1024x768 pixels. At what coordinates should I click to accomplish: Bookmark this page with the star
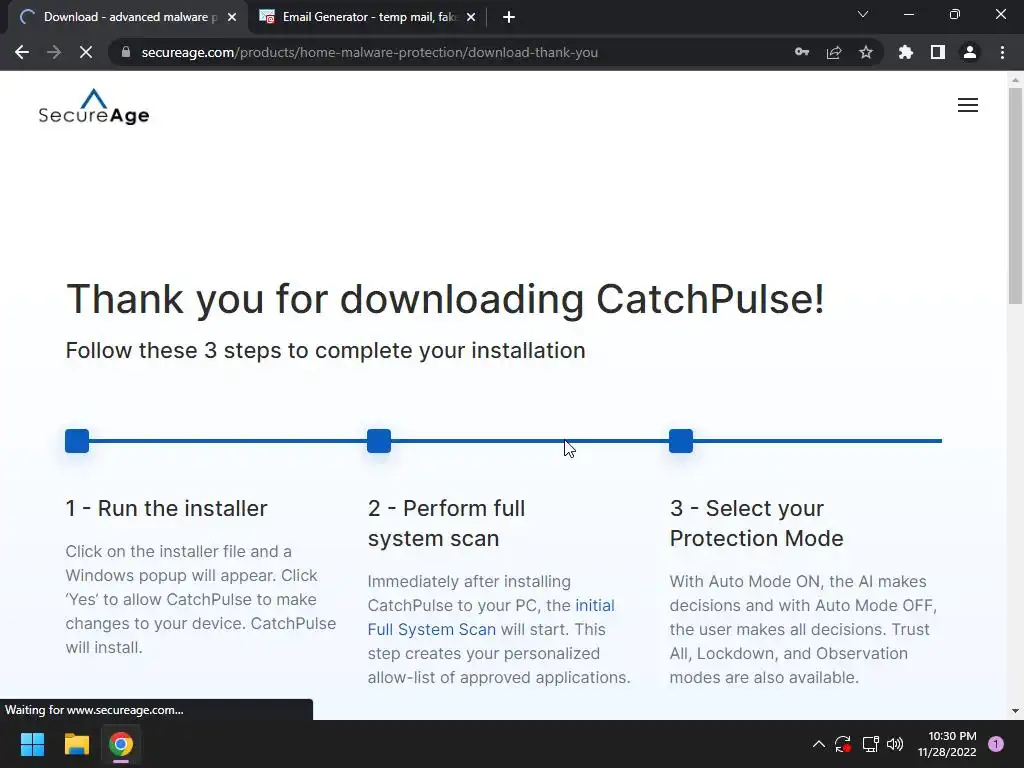tap(866, 52)
